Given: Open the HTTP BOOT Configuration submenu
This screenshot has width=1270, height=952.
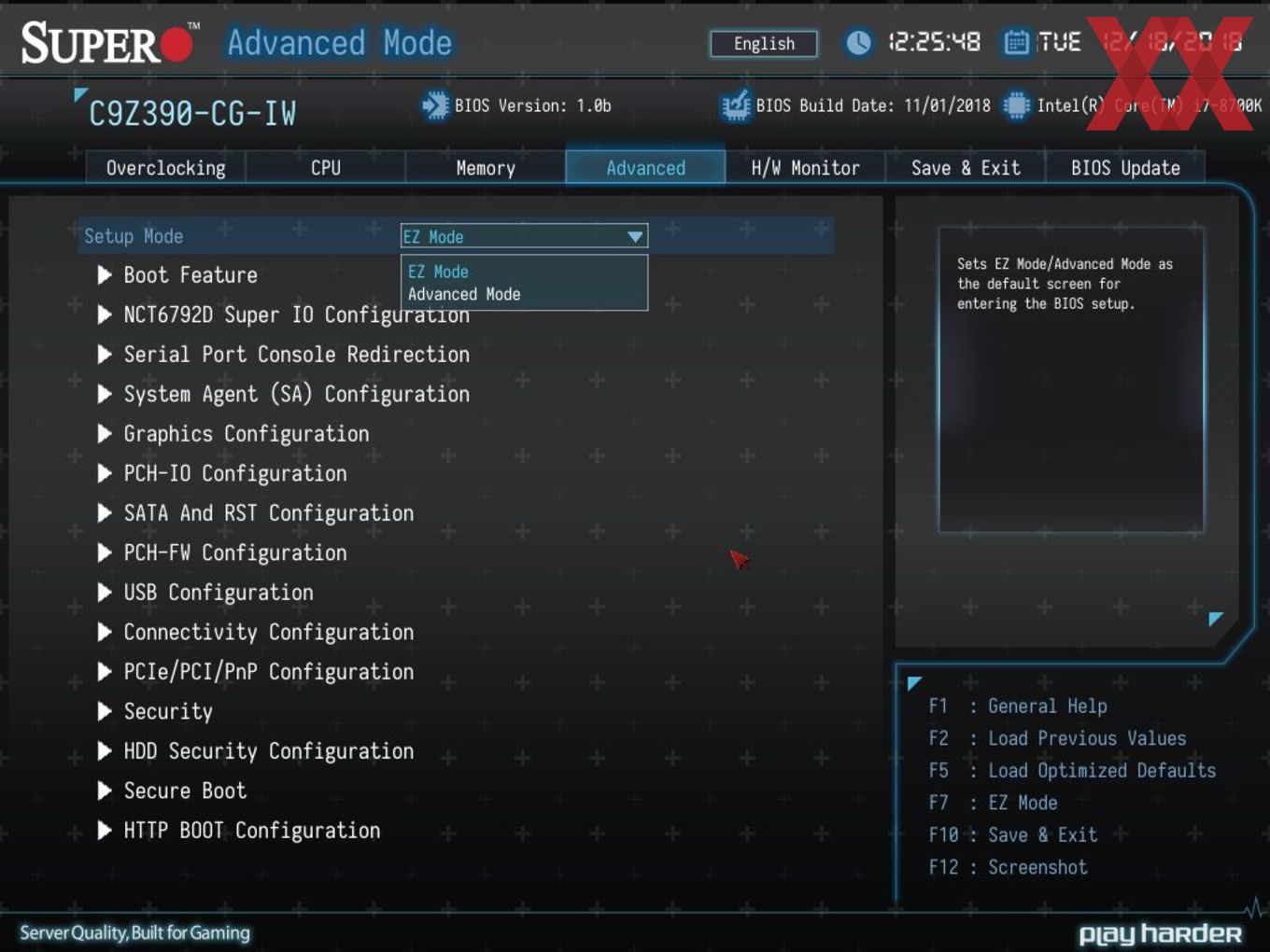Looking at the screenshot, I should tap(252, 831).
